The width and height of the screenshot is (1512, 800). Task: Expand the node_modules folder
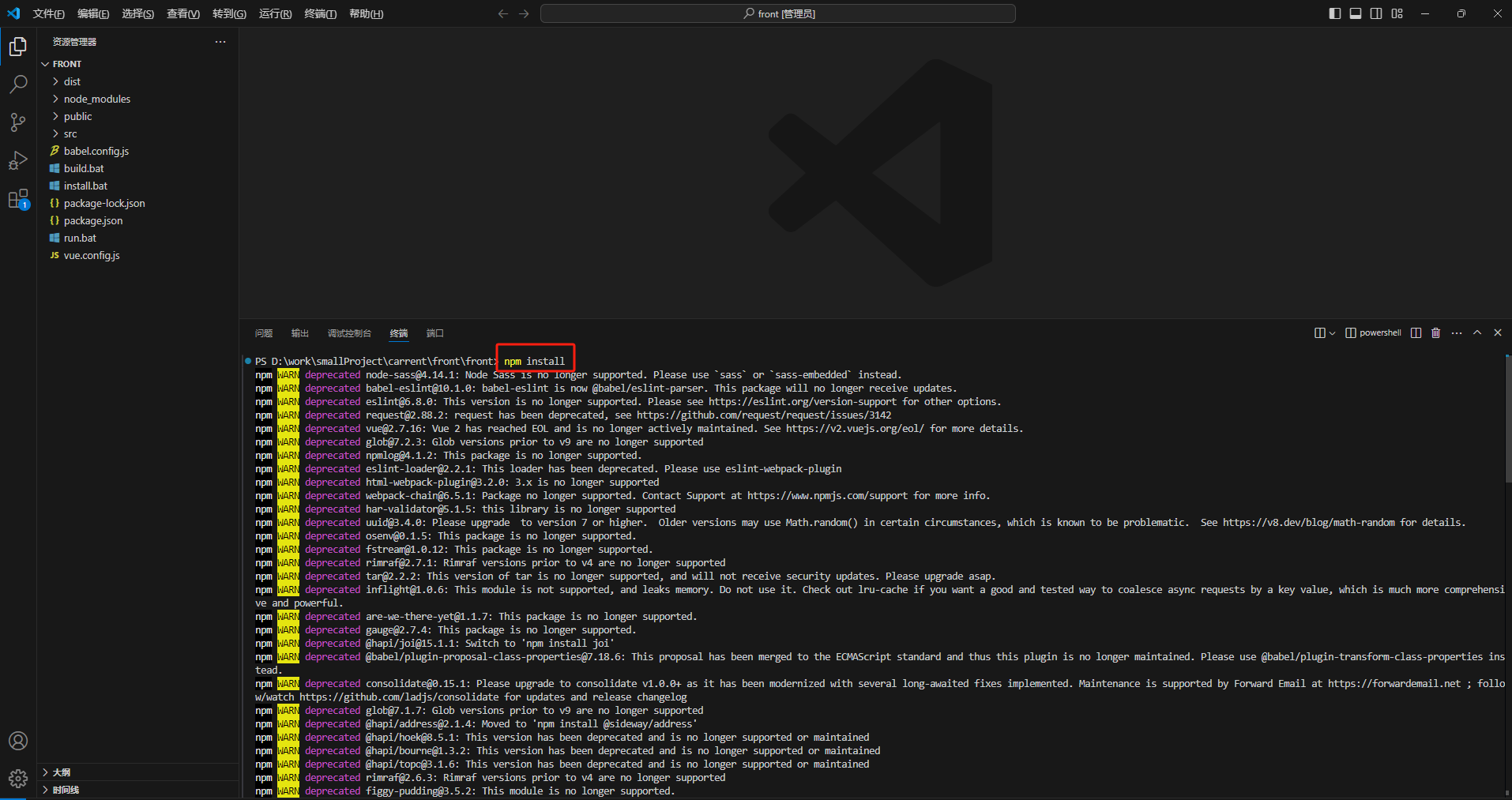pos(55,99)
